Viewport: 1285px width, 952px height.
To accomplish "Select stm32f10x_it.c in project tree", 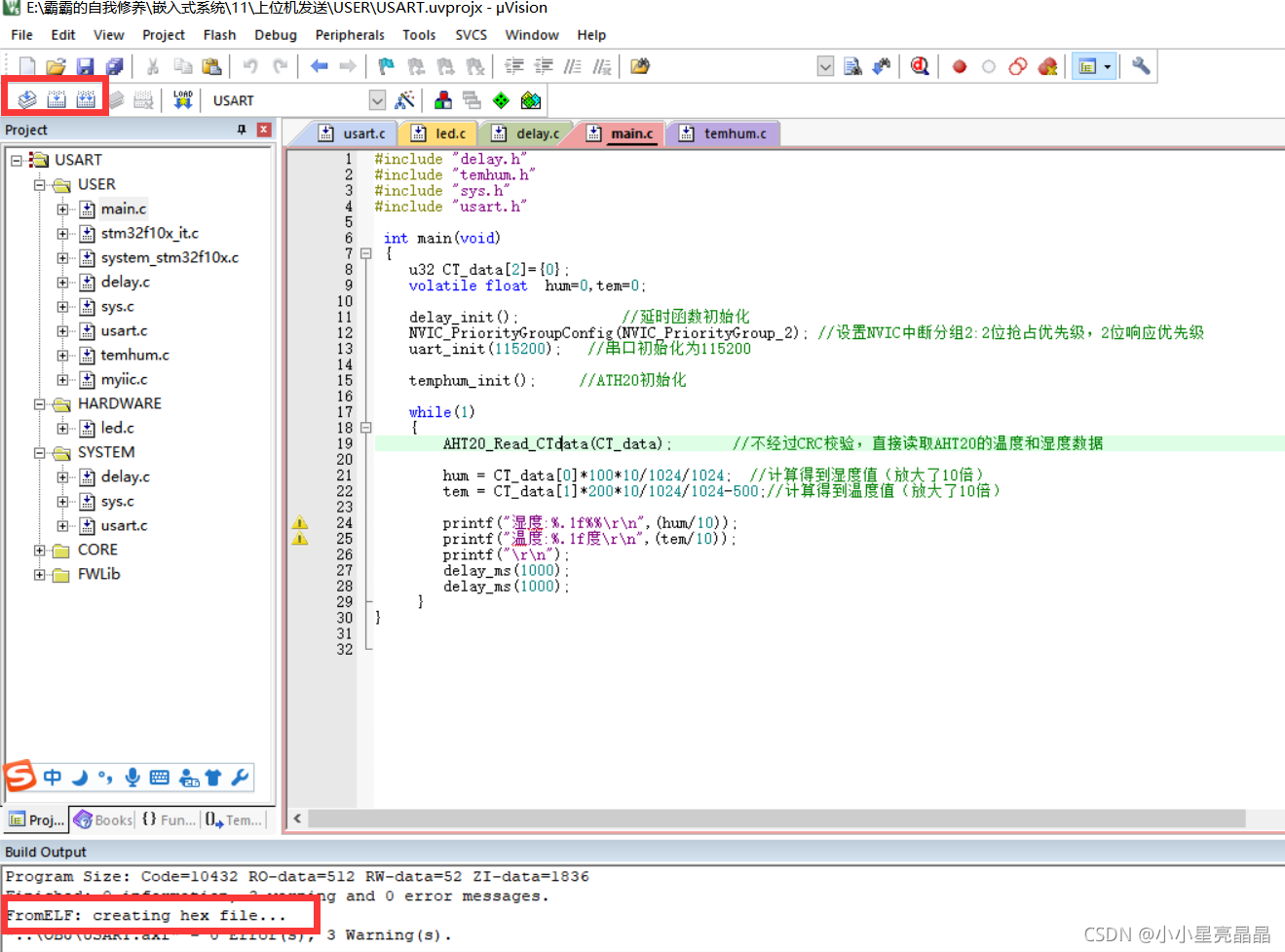I will coord(149,233).
